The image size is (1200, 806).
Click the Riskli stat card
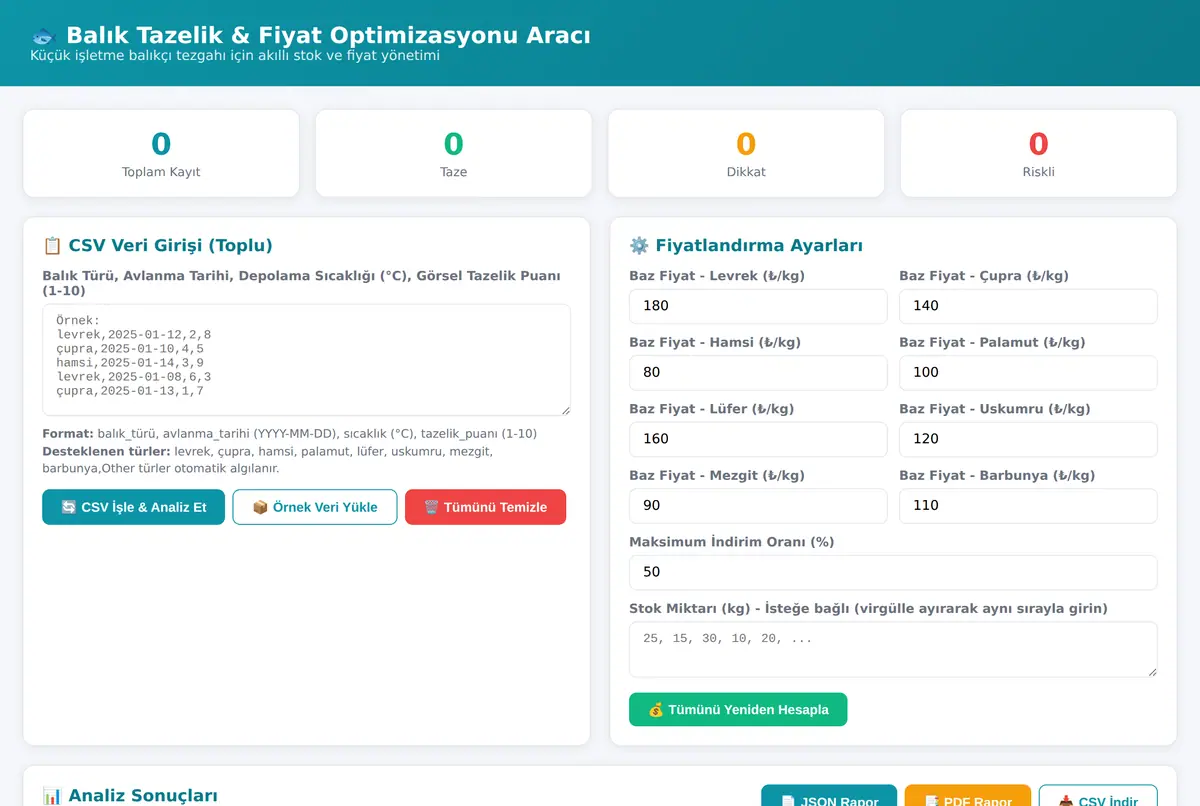pos(1039,153)
